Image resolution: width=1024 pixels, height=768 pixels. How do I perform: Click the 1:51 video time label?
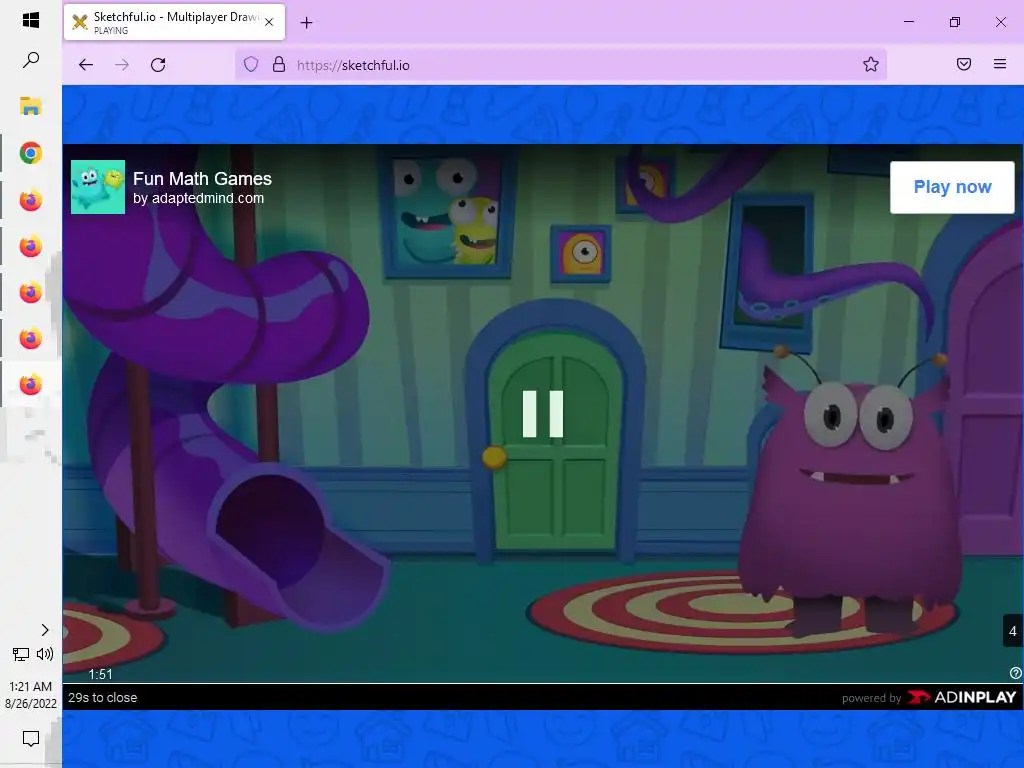coord(101,674)
